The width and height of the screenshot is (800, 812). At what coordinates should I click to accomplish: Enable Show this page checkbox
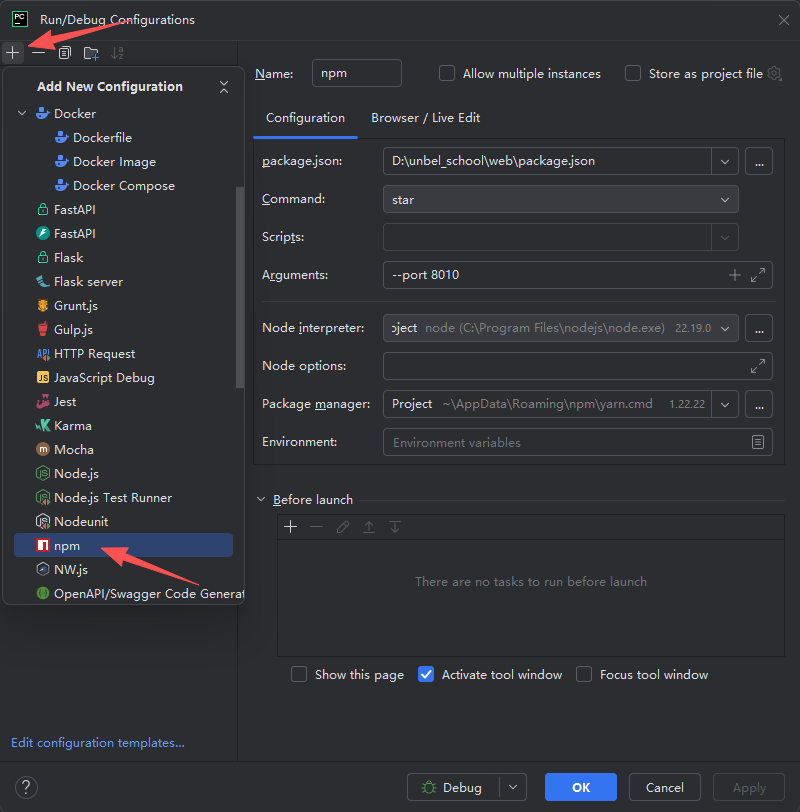[x=299, y=675]
